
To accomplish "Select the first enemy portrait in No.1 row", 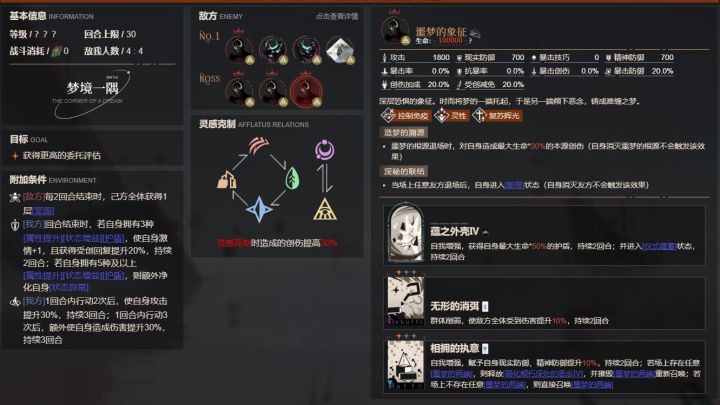I will 239,49.
